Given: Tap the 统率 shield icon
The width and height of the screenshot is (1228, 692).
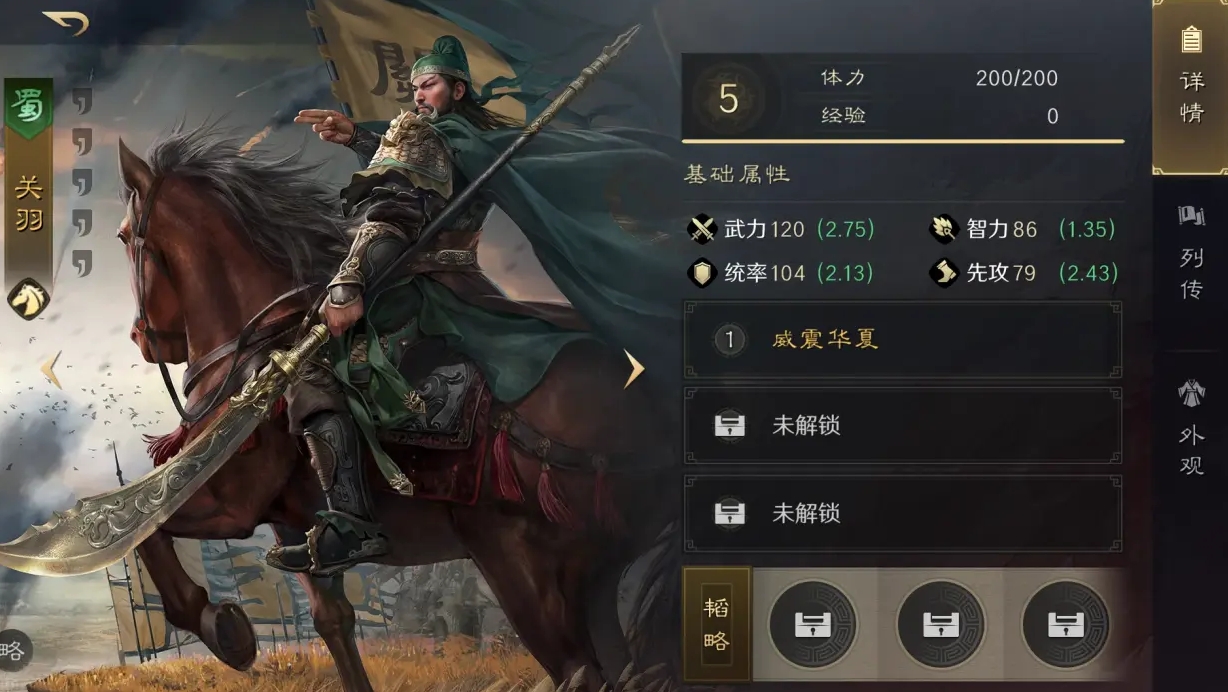Looking at the screenshot, I should (703, 273).
